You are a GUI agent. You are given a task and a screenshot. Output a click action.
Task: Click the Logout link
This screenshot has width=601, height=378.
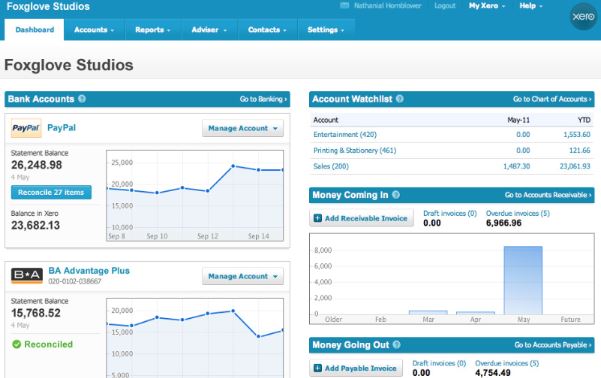[445, 6]
